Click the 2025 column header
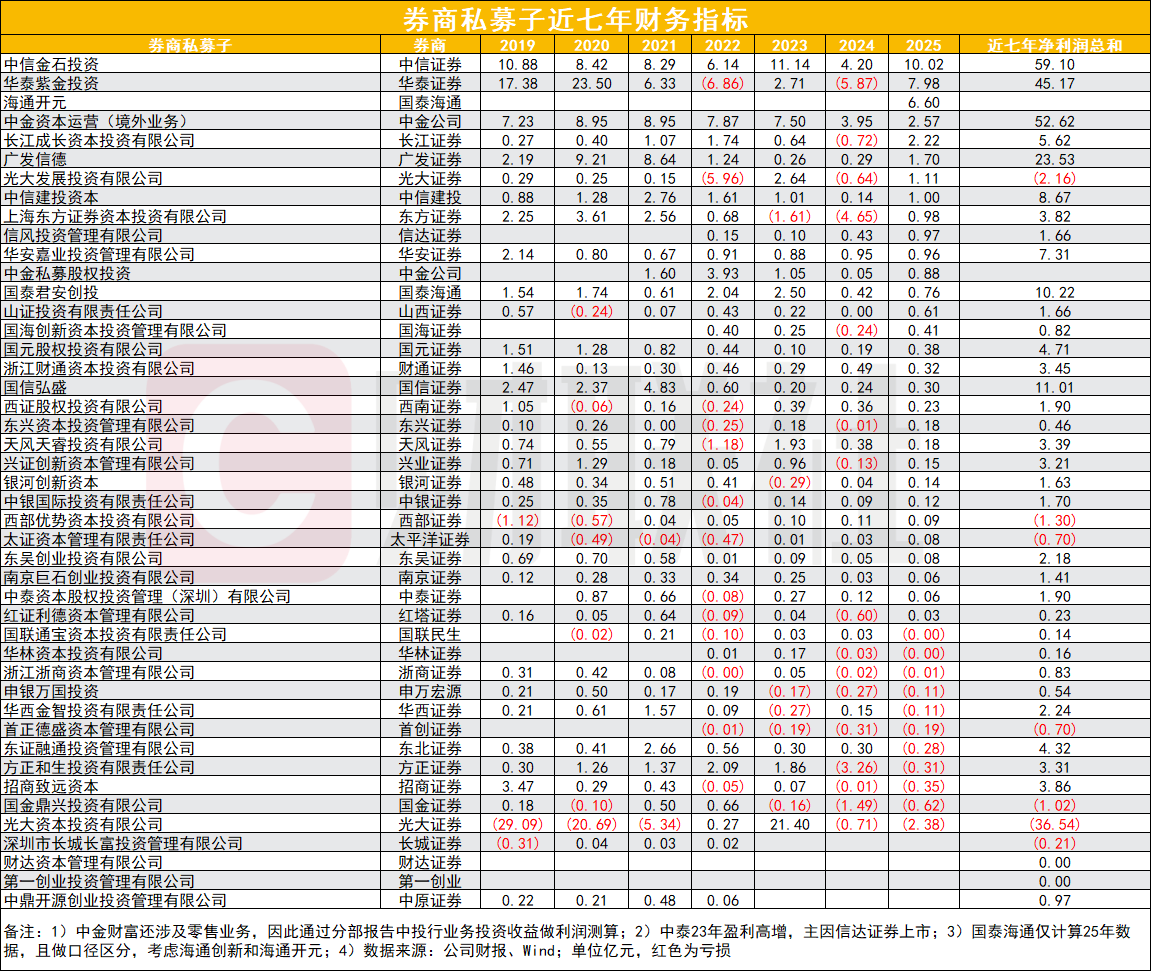 point(923,45)
